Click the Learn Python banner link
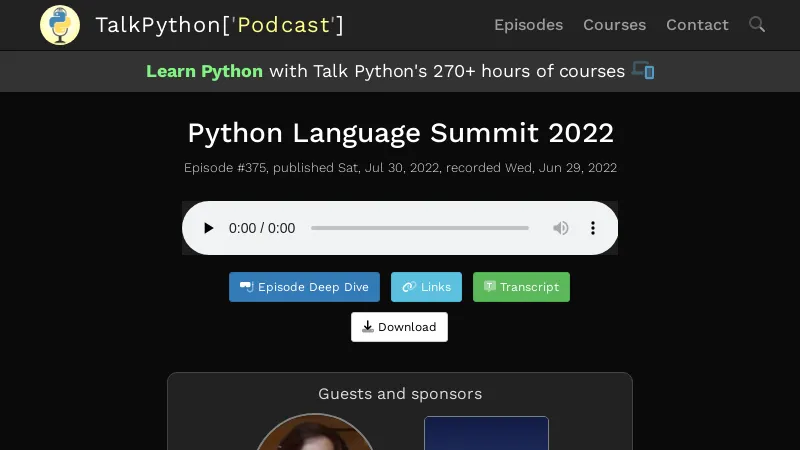800x450 pixels. click(204, 71)
